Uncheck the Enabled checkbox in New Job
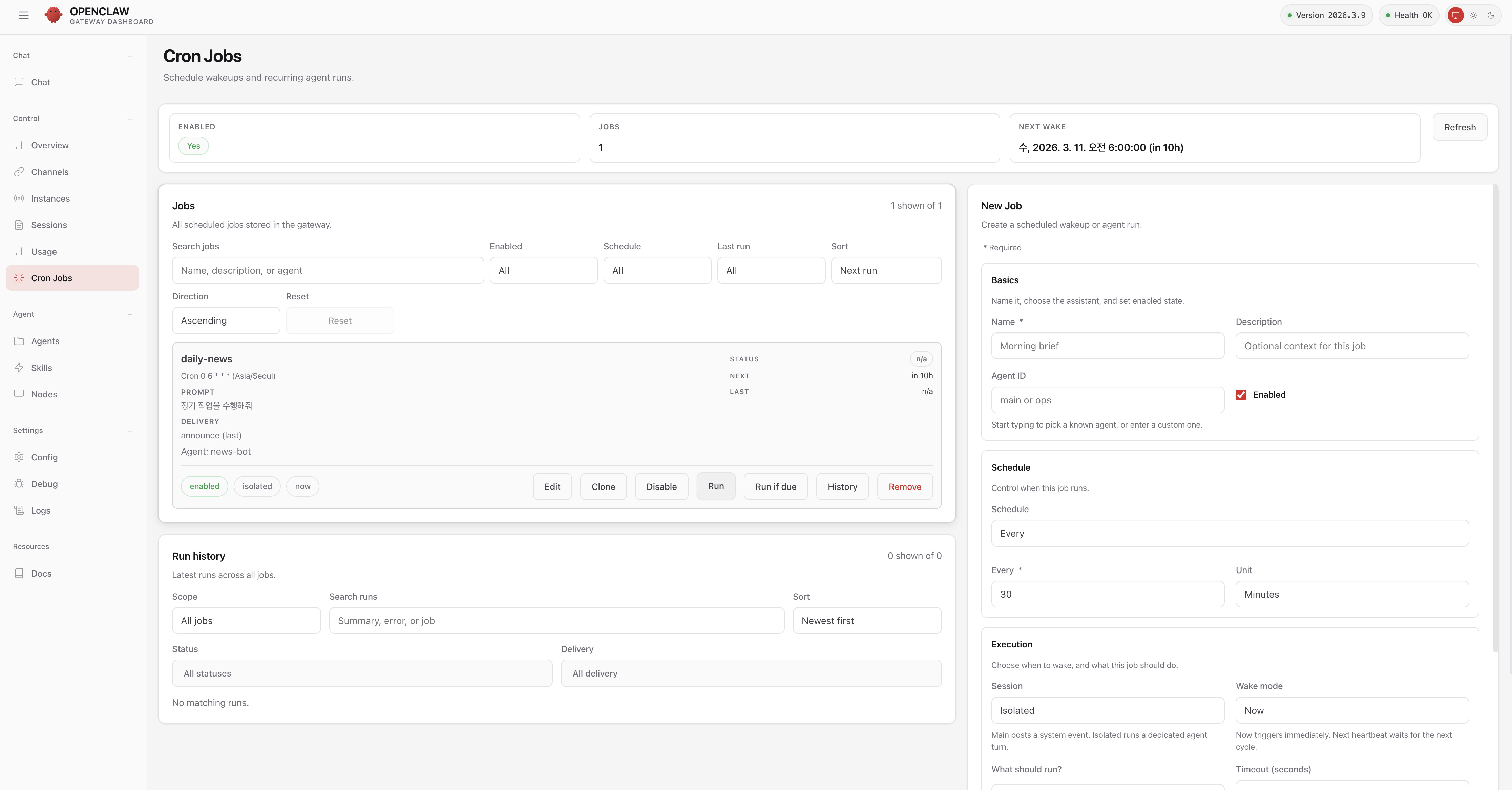1512x790 pixels. click(x=1241, y=395)
